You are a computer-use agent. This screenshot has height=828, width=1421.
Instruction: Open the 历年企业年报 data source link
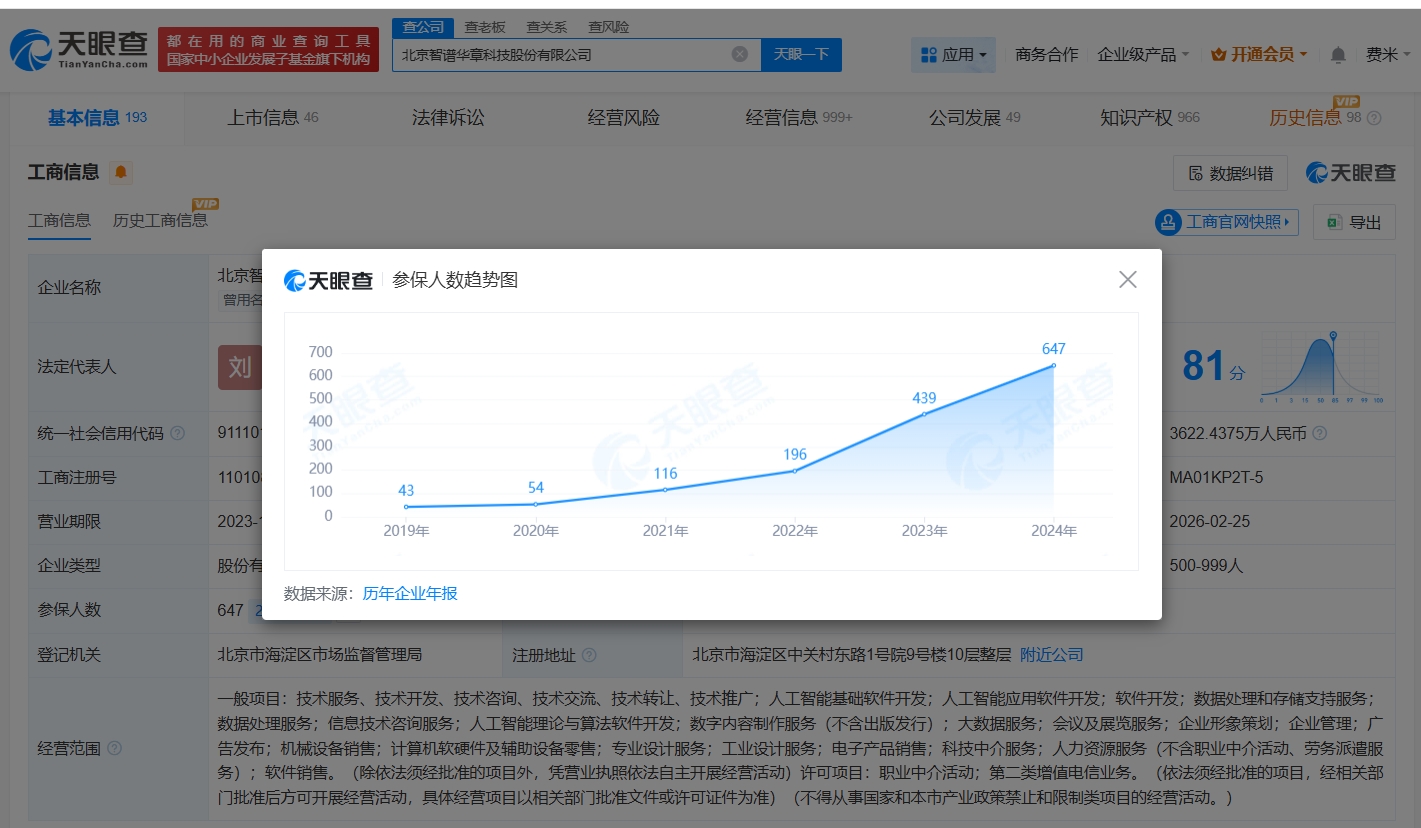pyautogui.click(x=410, y=594)
